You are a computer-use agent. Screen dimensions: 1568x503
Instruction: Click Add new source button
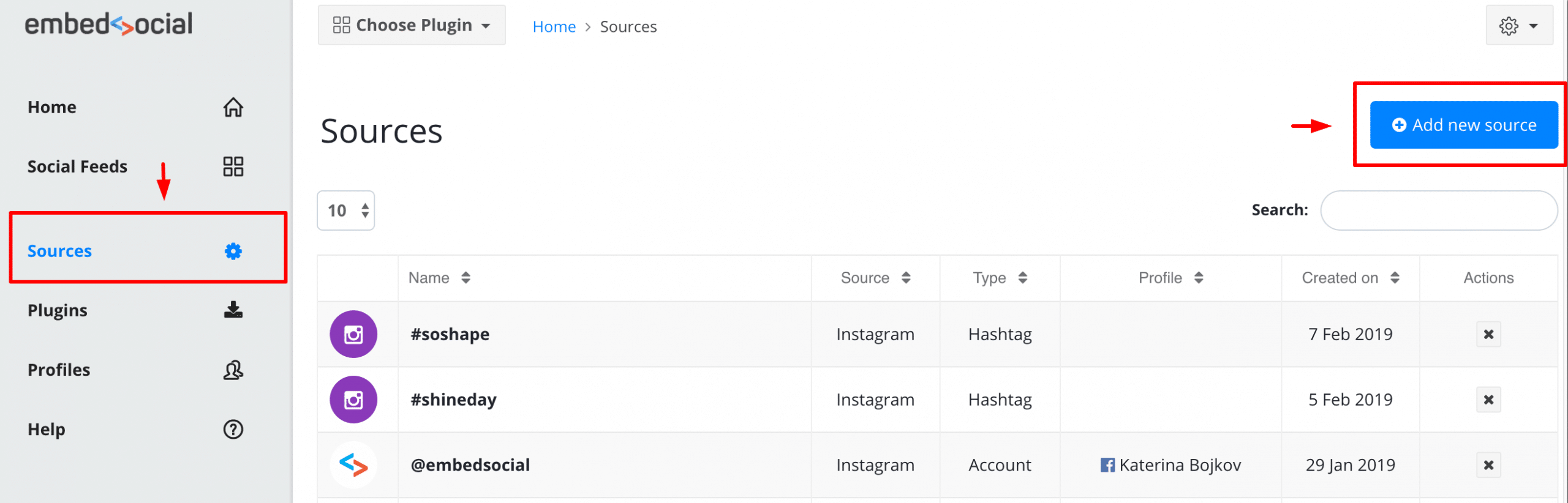[1464, 125]
